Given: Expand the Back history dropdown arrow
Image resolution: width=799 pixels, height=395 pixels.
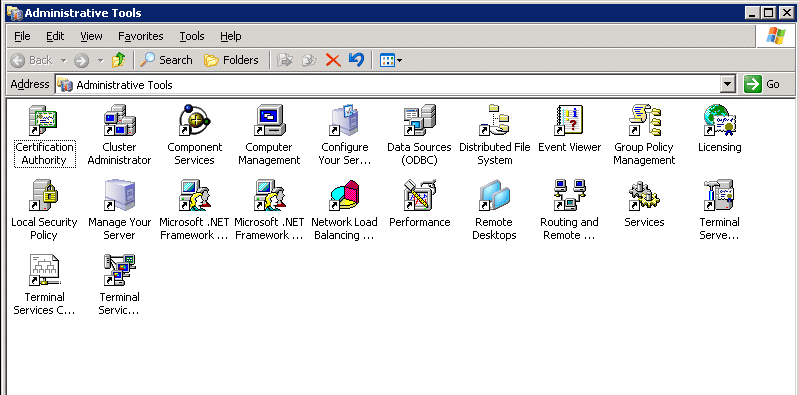Looking at the screenshot, I should [64, 60].
